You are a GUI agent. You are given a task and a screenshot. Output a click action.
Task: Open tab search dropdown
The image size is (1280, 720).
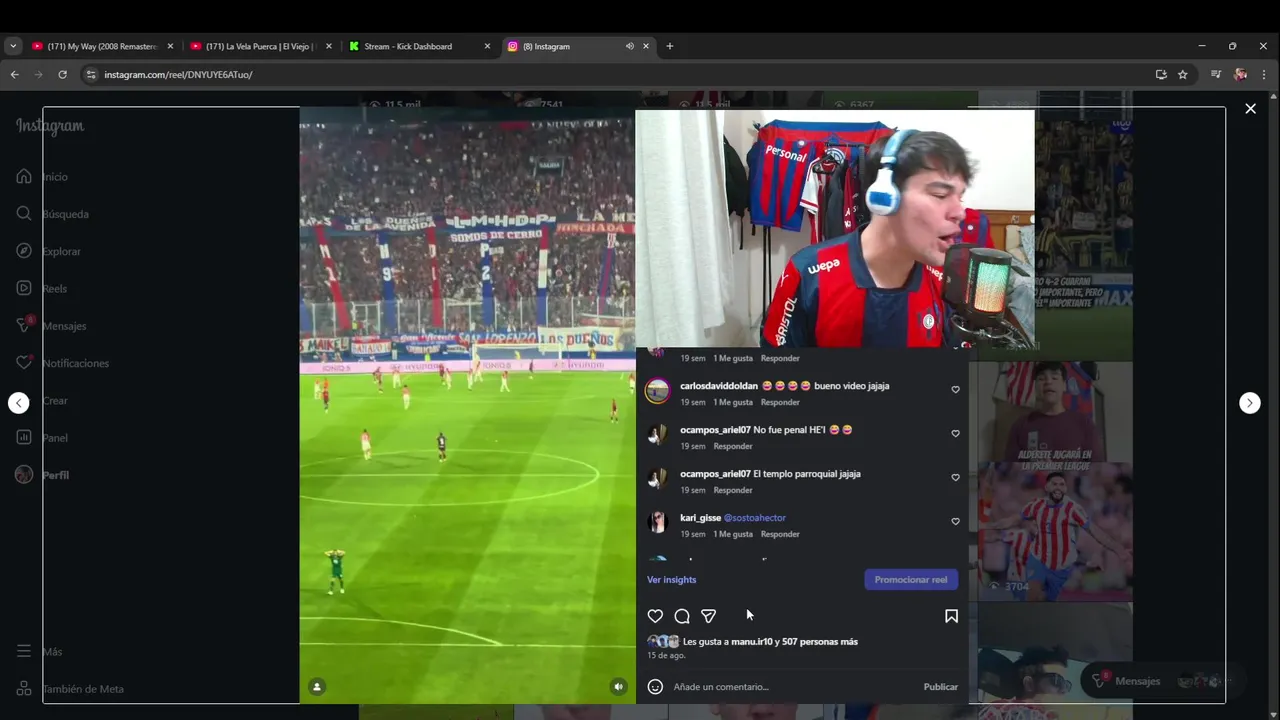(x=13, y=46)
